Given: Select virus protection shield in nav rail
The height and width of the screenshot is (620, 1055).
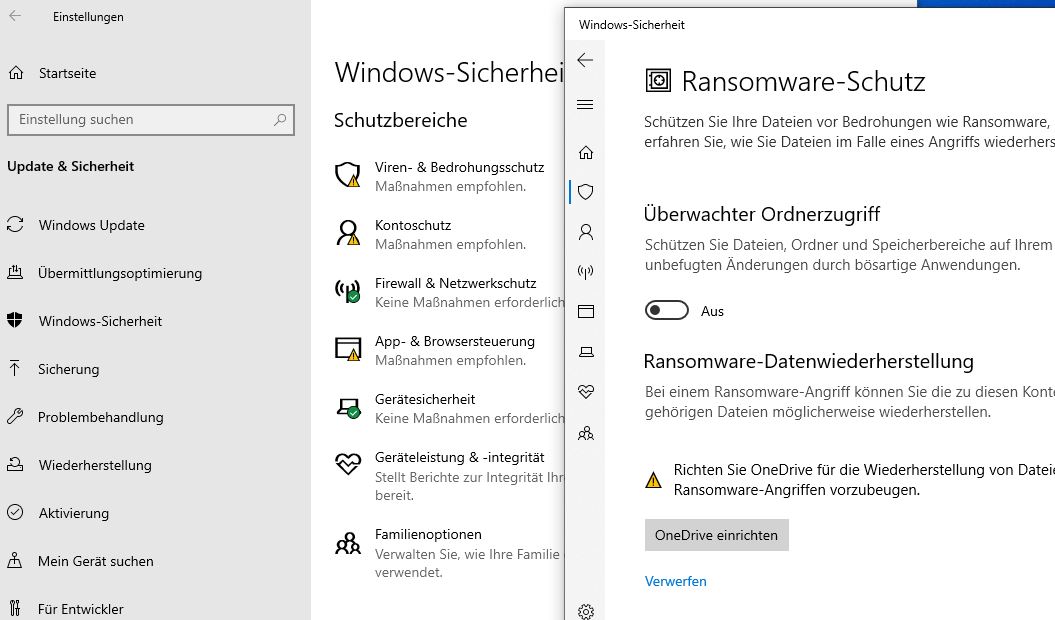Looking at the screenshot, I should [586, 192].
